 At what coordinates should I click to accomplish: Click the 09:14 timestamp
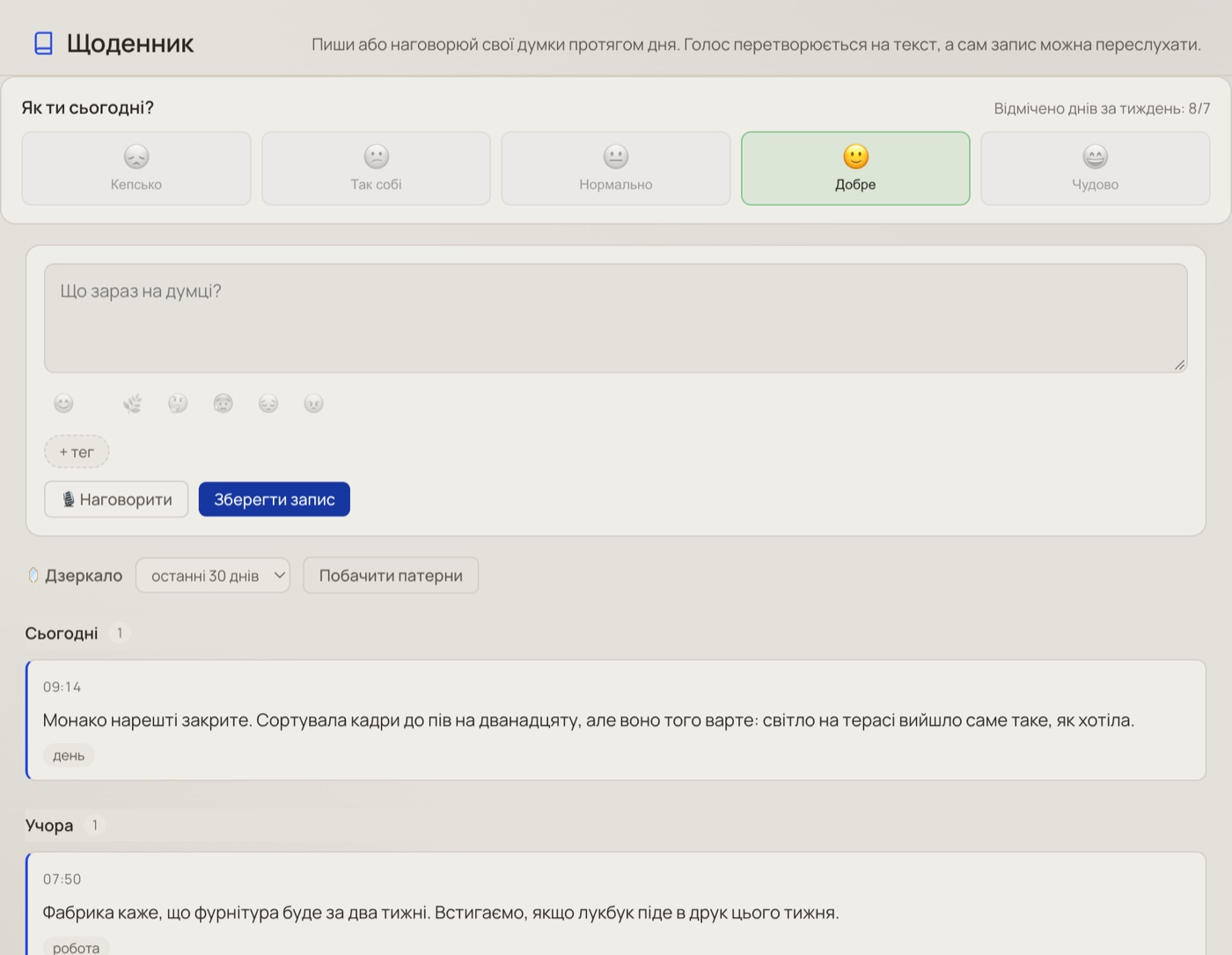tap(62, 687)
